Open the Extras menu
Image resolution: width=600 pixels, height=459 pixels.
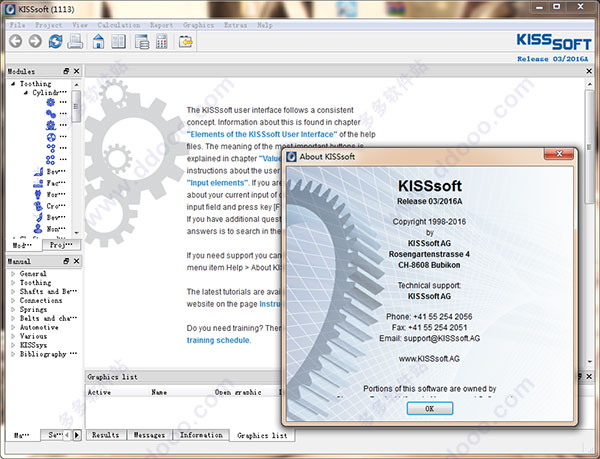[235, 25]
